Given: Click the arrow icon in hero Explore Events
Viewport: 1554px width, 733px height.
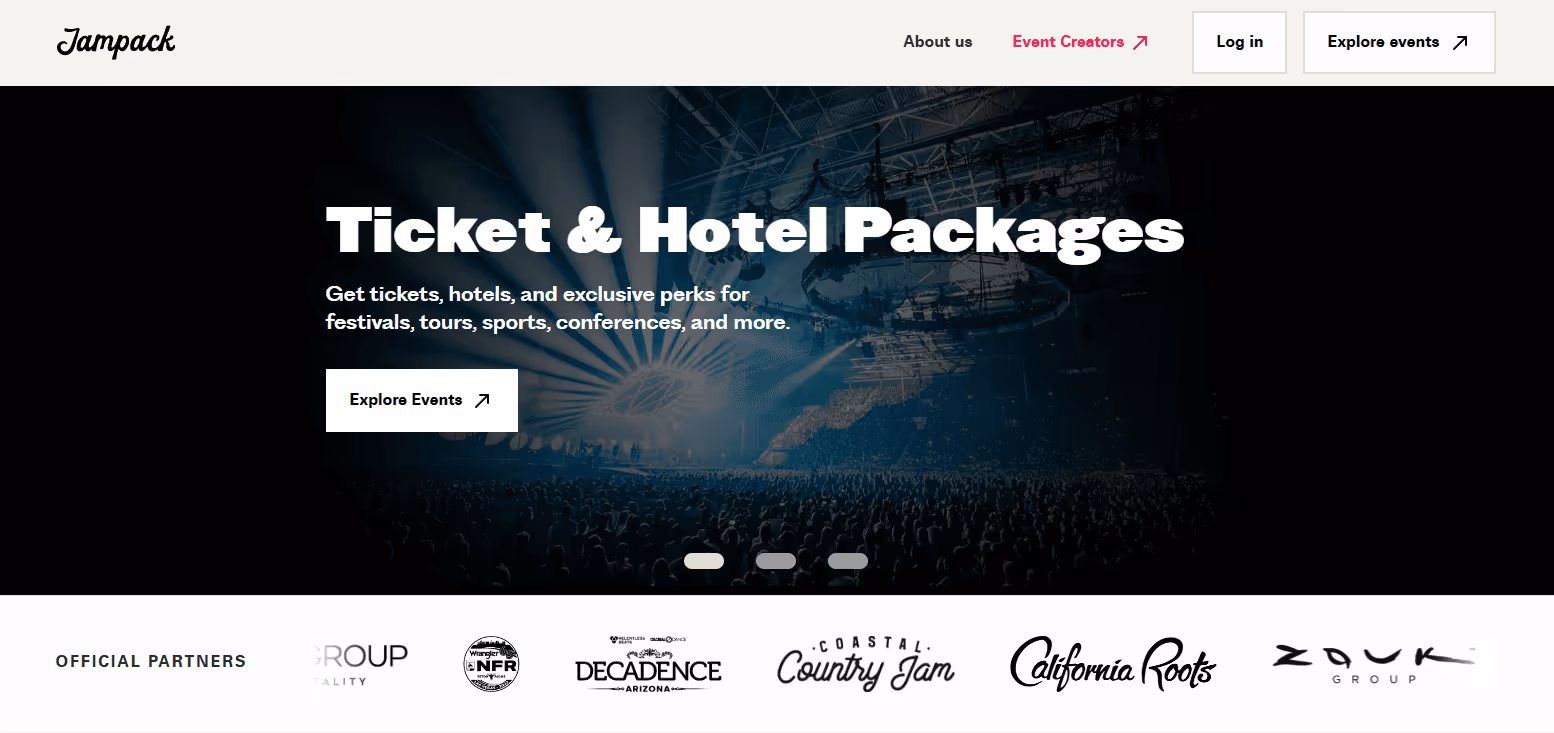Looking at the screenshot, I should (482, 400).
